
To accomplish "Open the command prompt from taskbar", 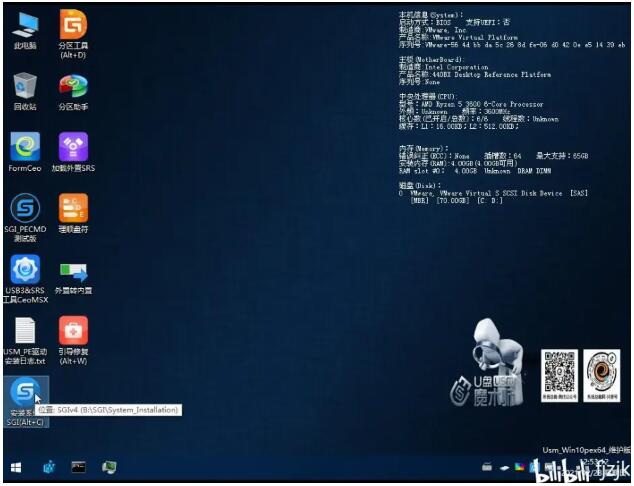I will (78, 467).
